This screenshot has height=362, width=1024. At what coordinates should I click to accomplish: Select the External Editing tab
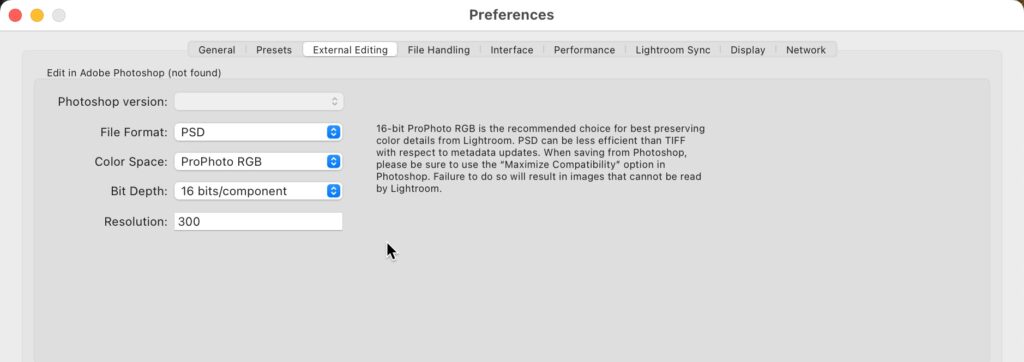(350, 50)
